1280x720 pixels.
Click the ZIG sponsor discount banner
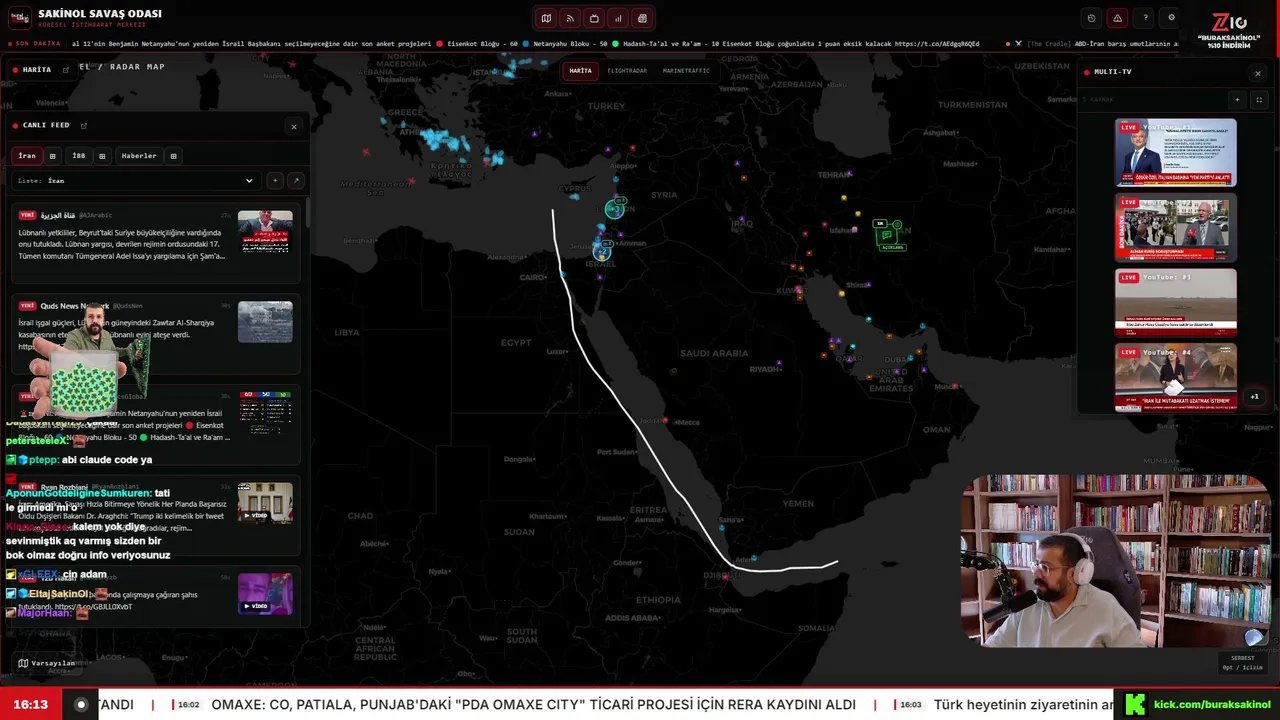1228,31
